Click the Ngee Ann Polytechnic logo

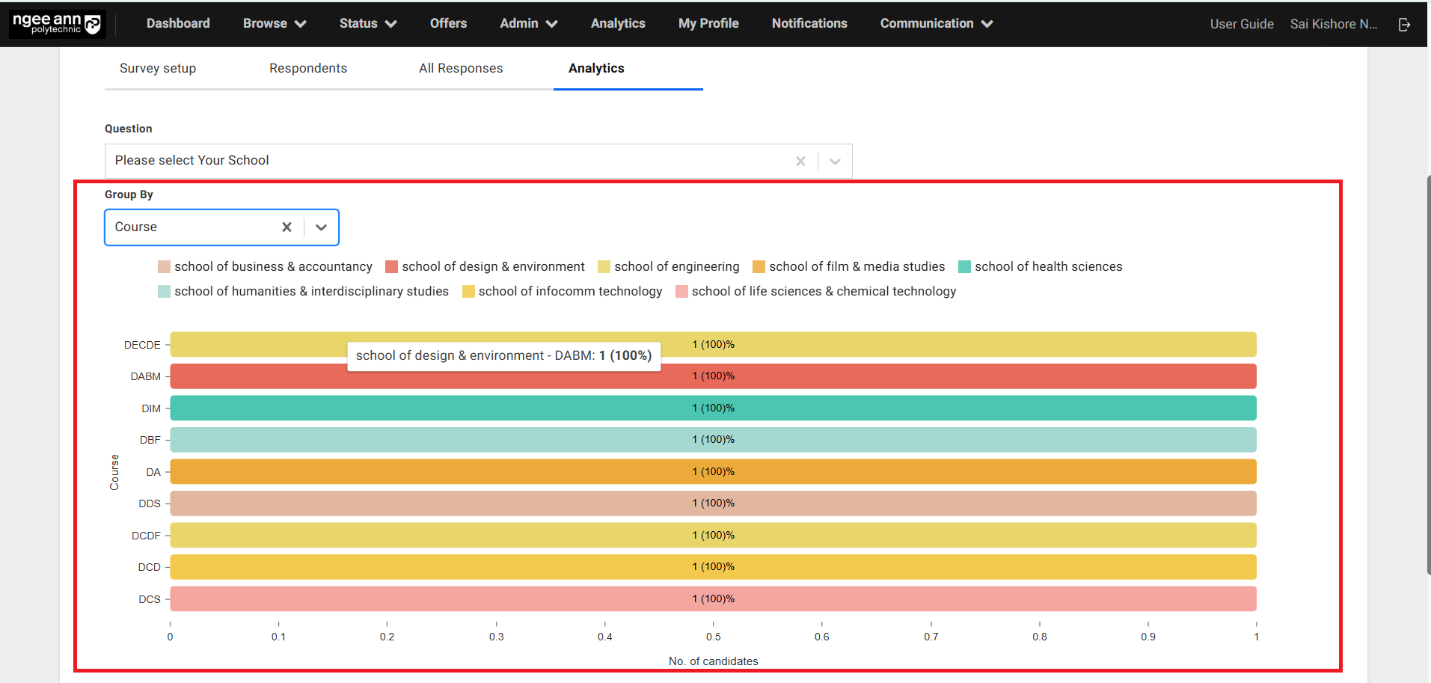pos(56,24)
